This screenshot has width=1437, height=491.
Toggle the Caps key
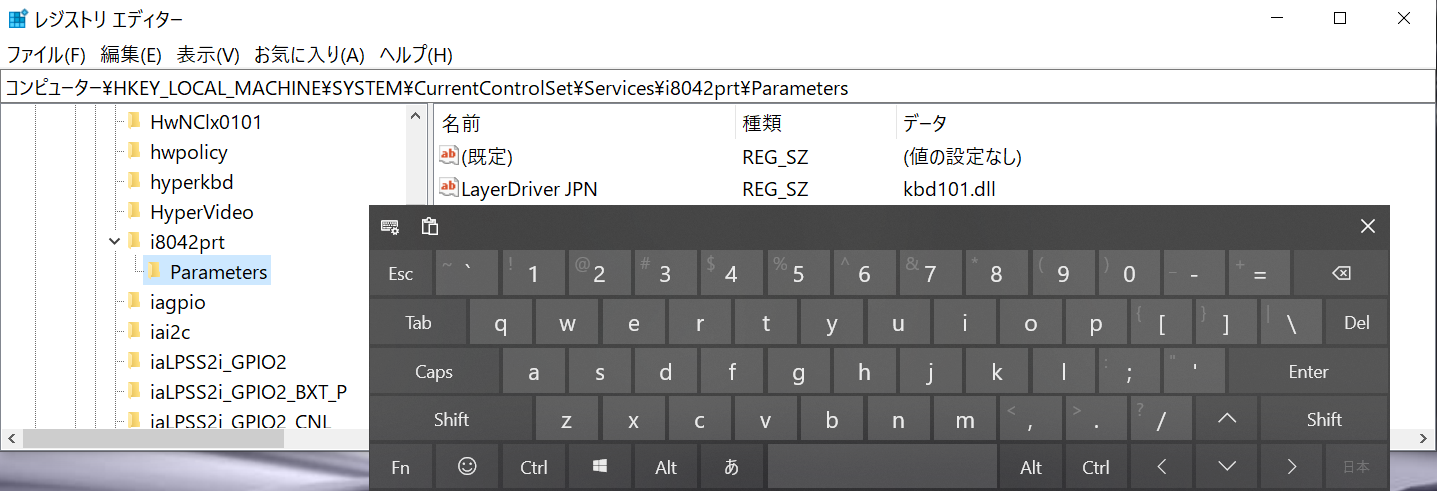pos(434,372)
